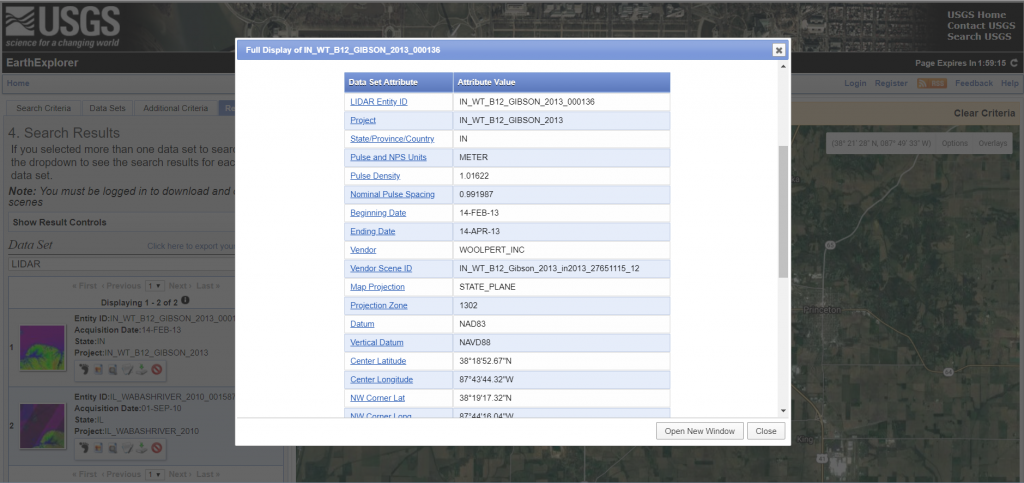Open the Help link
Viewport: 1024px width, 483px height.
coord(1010,84)
